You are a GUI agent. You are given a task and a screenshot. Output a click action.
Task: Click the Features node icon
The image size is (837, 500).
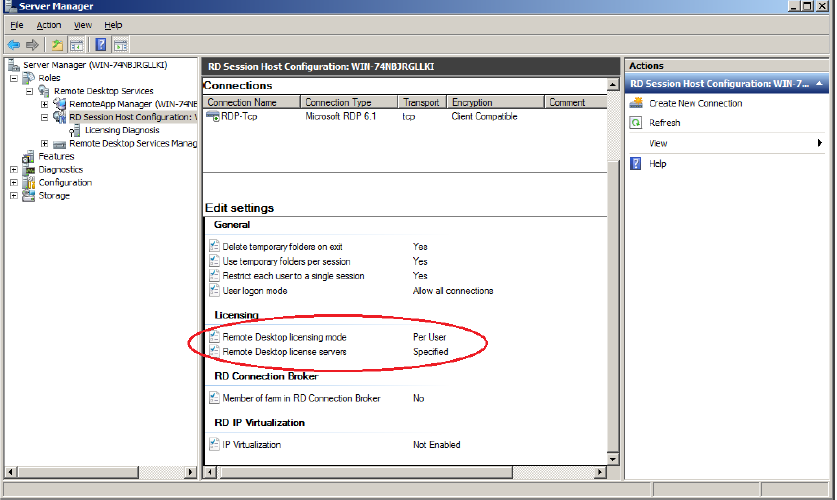pyautogui.click(x=28, y=157)
